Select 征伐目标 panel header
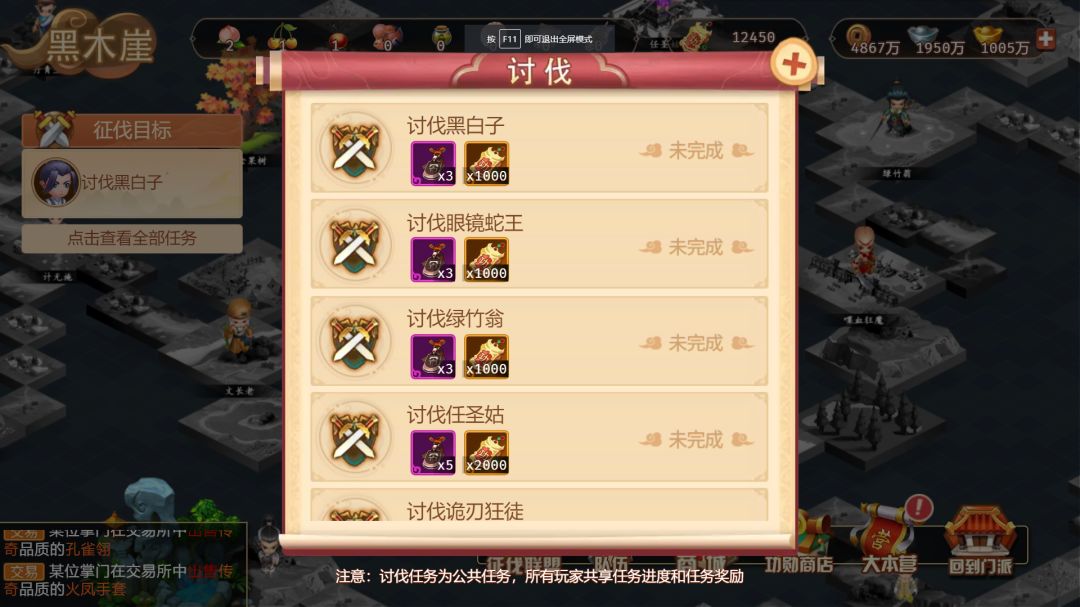This screenshot has width=1080, height=607. tap(132, 130)
